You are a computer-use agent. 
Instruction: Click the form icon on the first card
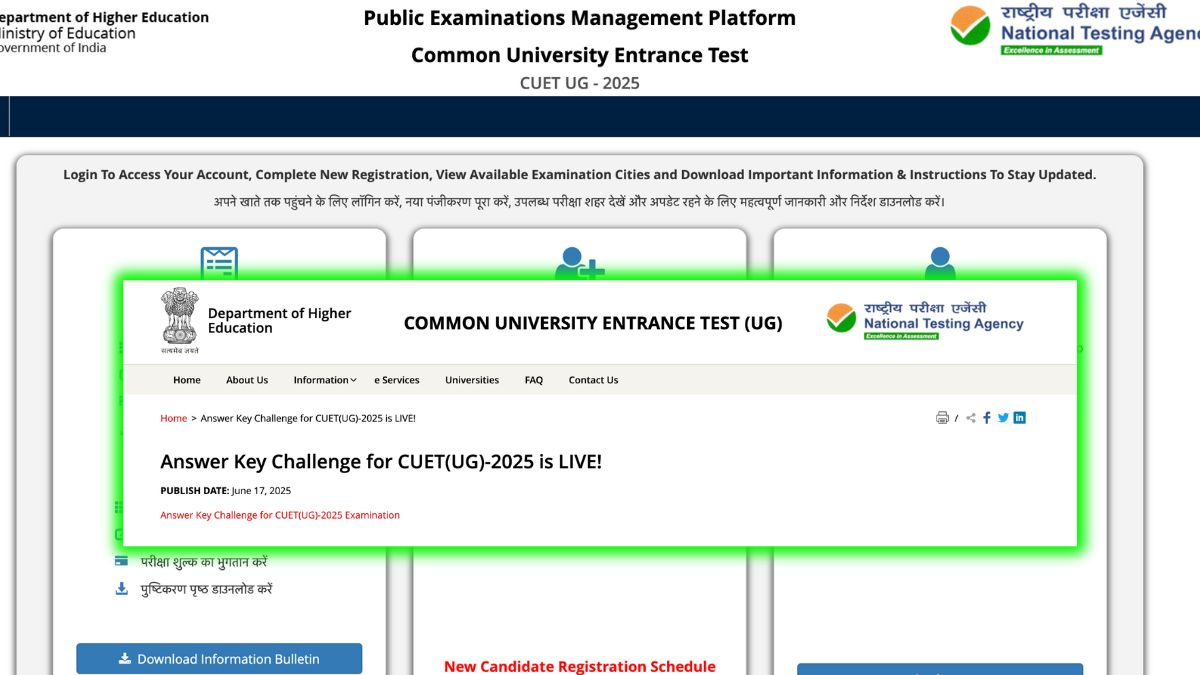tap(219, 263)
